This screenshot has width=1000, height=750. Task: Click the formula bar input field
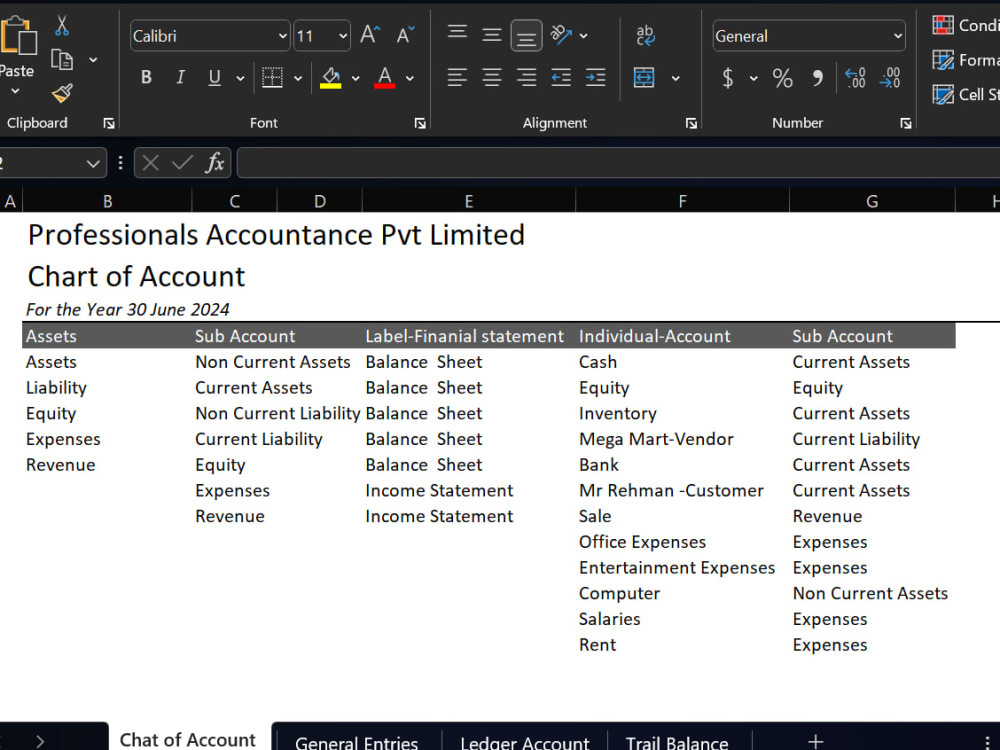[619, 163]
